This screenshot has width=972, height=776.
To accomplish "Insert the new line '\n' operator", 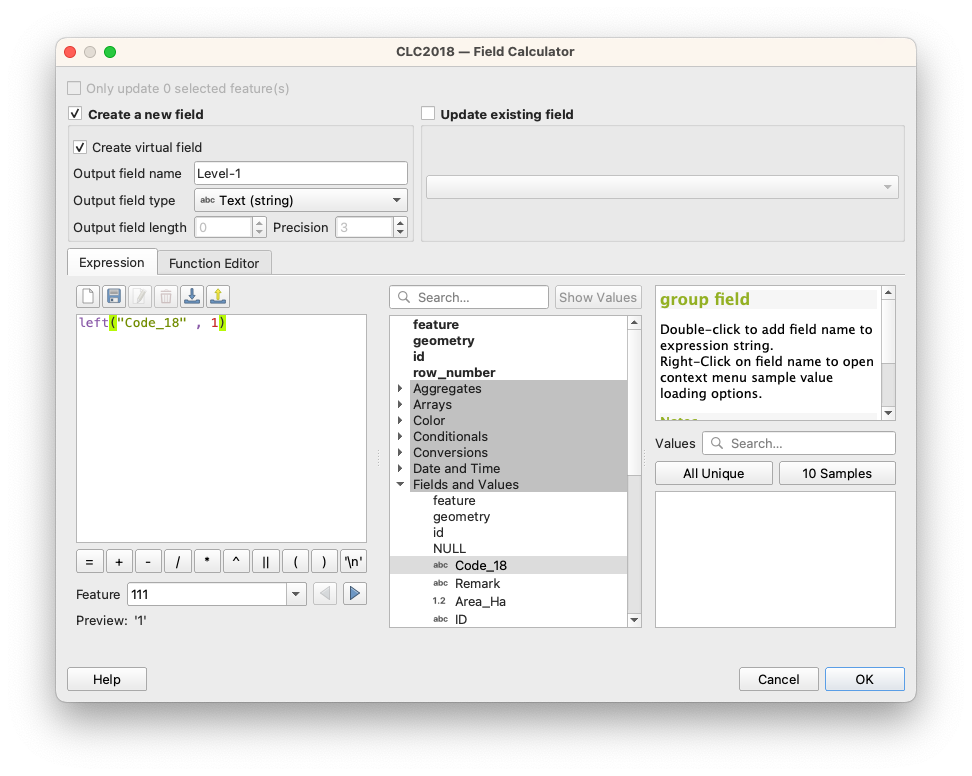I will 354,562.
